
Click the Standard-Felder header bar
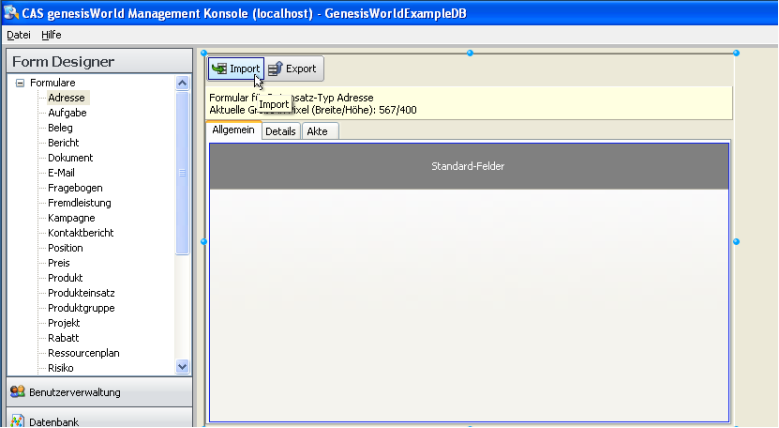pyautogui.click(x=468, y=166)
